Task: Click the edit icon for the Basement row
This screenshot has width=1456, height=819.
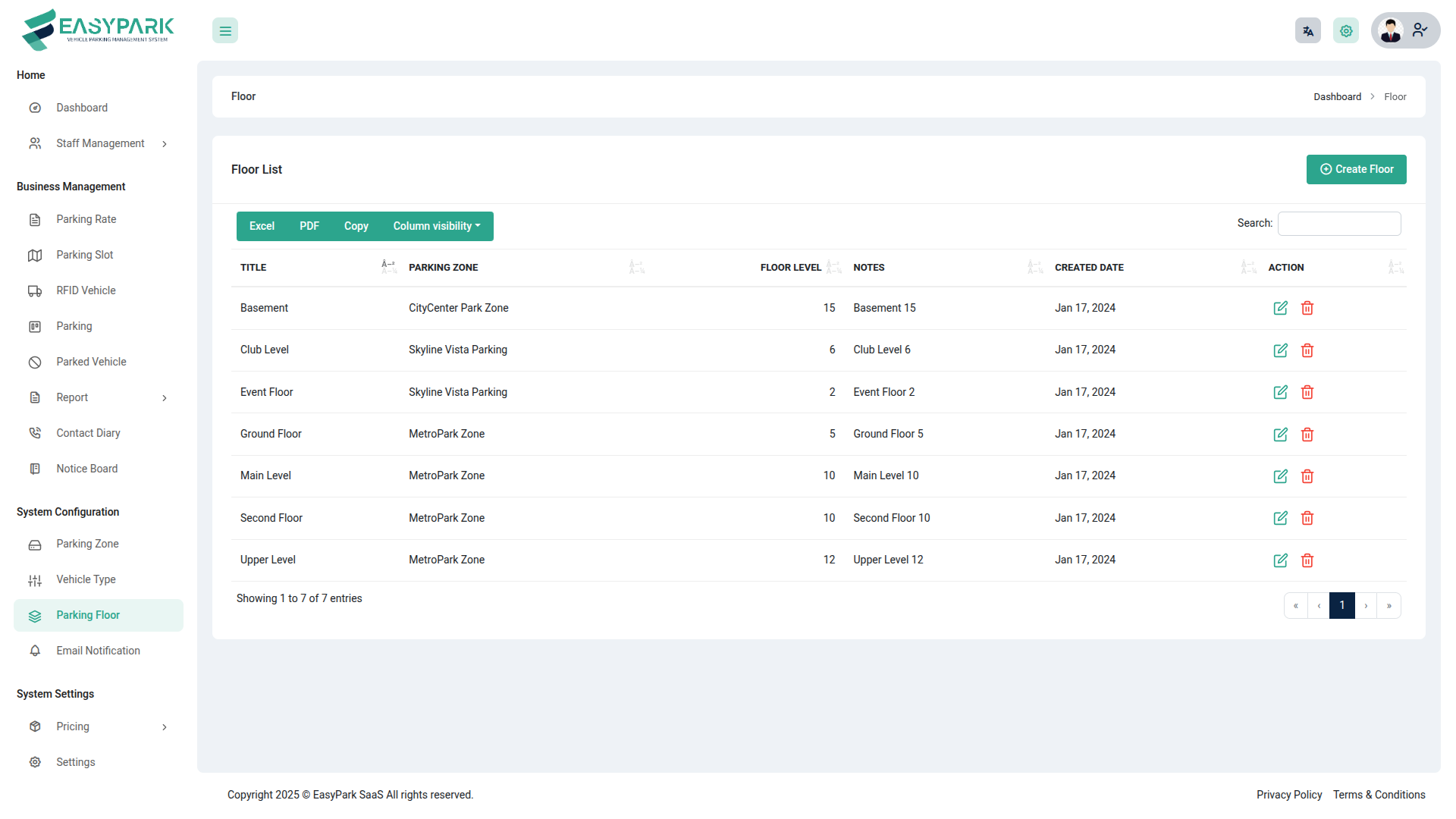Action: [1280, 308]
